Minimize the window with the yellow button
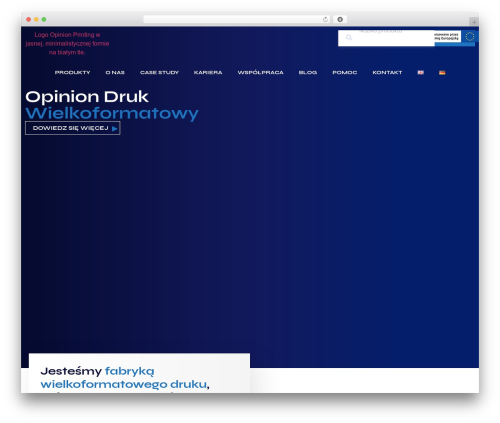500x423 pixels. coord(36,20)
